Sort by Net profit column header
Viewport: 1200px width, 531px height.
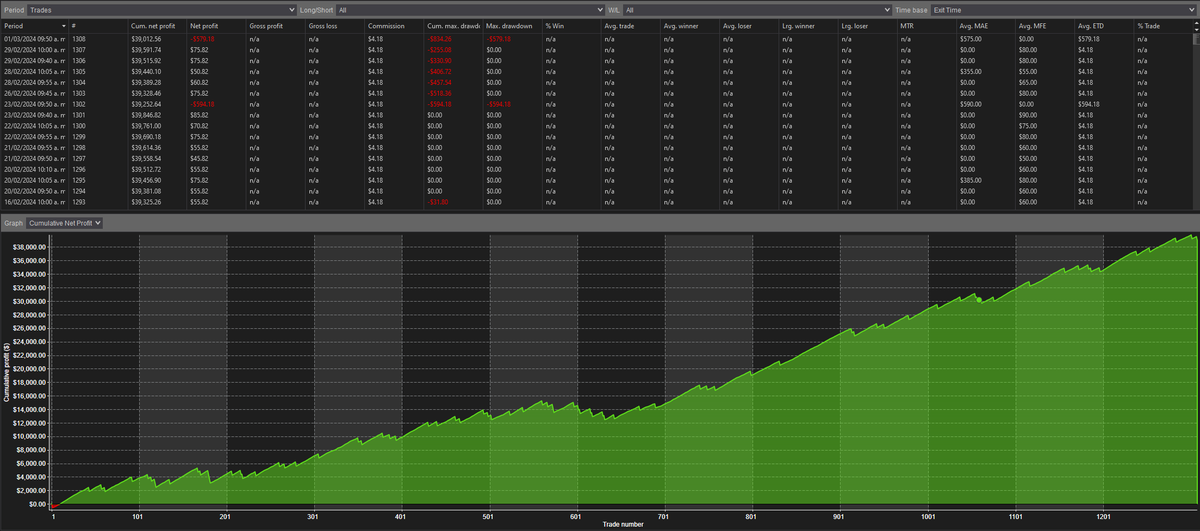pos(215,24)
